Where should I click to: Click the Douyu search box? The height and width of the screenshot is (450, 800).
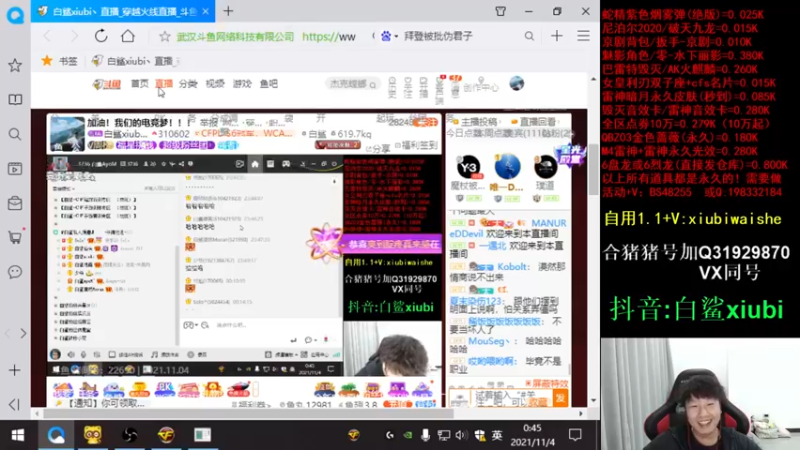point(352,84)
